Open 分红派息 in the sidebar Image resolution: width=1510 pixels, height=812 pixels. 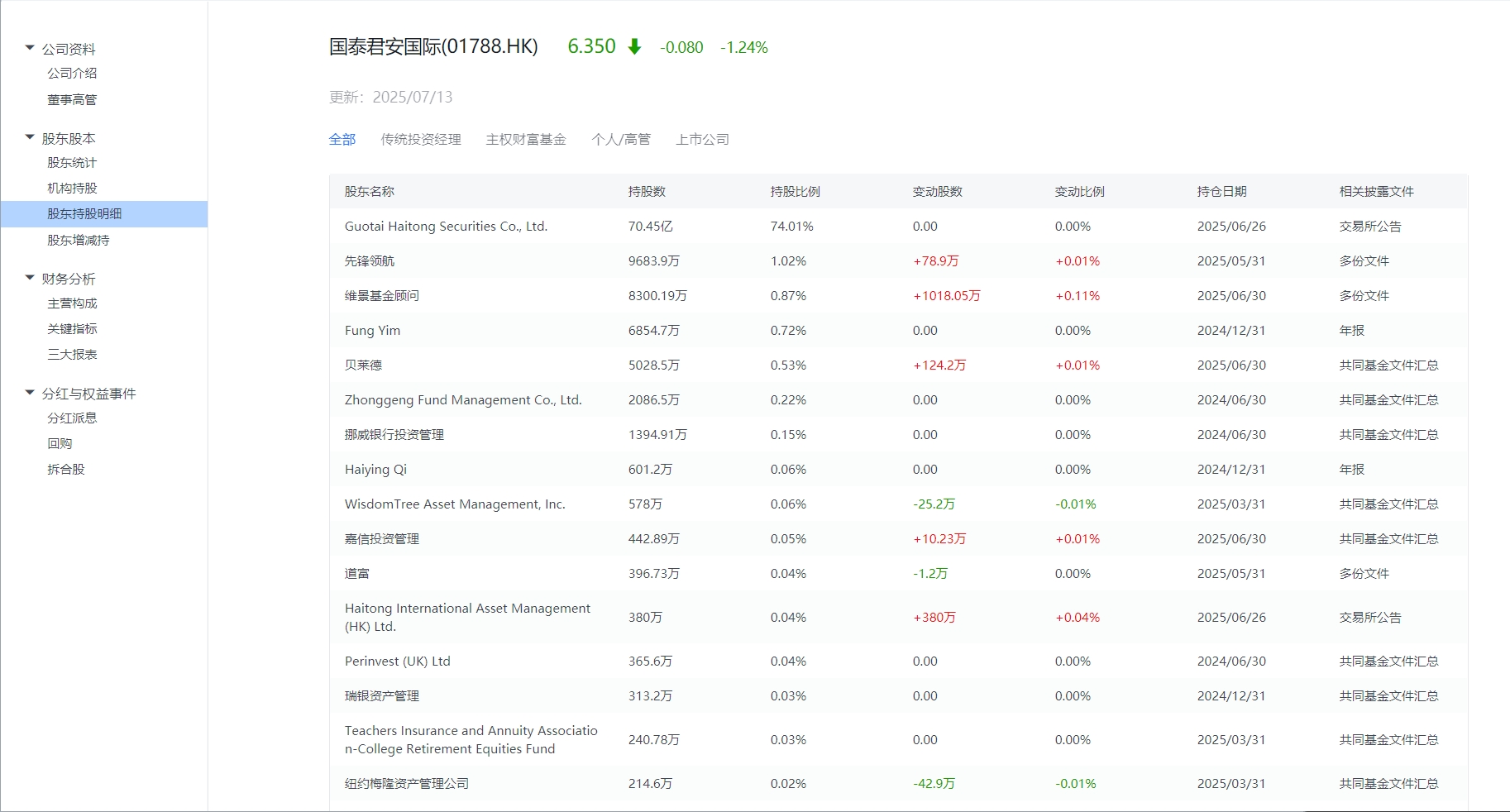coord(72,418)
